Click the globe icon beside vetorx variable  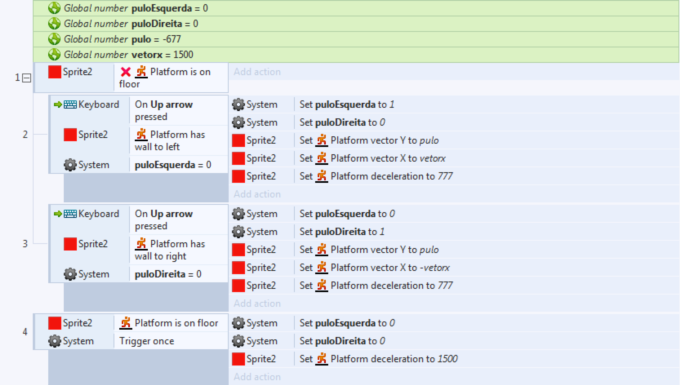pos(54,54)
